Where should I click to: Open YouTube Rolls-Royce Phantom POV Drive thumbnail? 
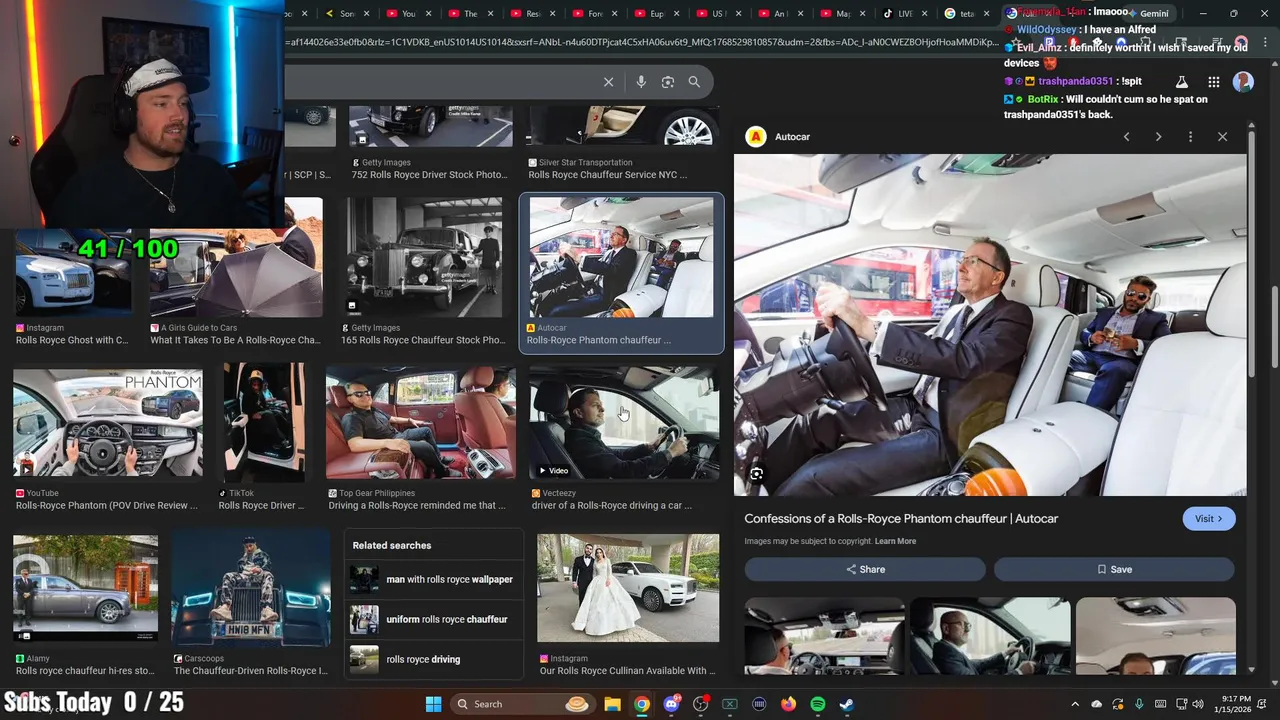108,422
